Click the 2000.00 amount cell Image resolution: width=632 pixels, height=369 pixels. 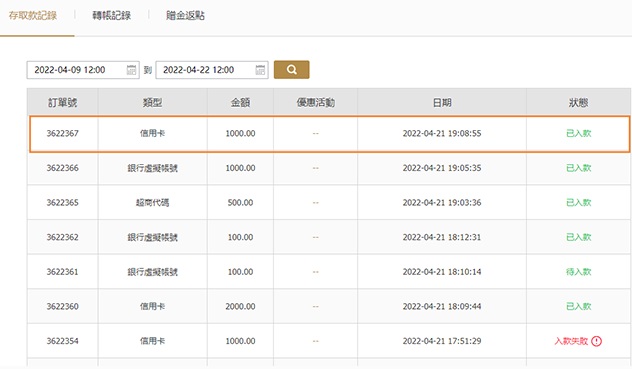(x=240, y=306)
